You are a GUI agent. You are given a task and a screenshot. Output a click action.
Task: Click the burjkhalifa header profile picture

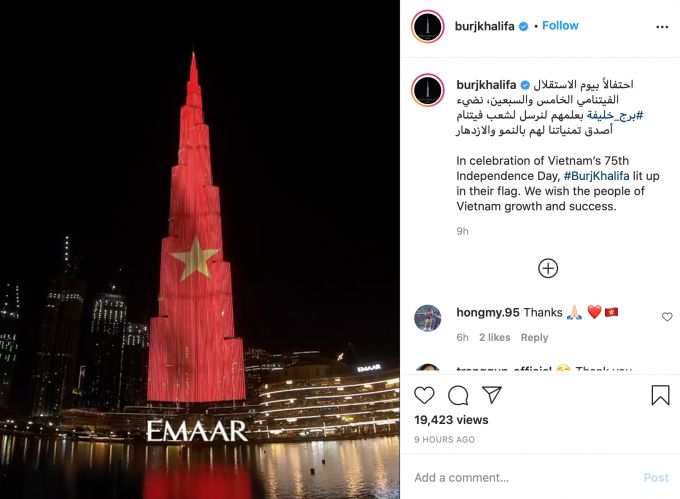click(428, 26)
